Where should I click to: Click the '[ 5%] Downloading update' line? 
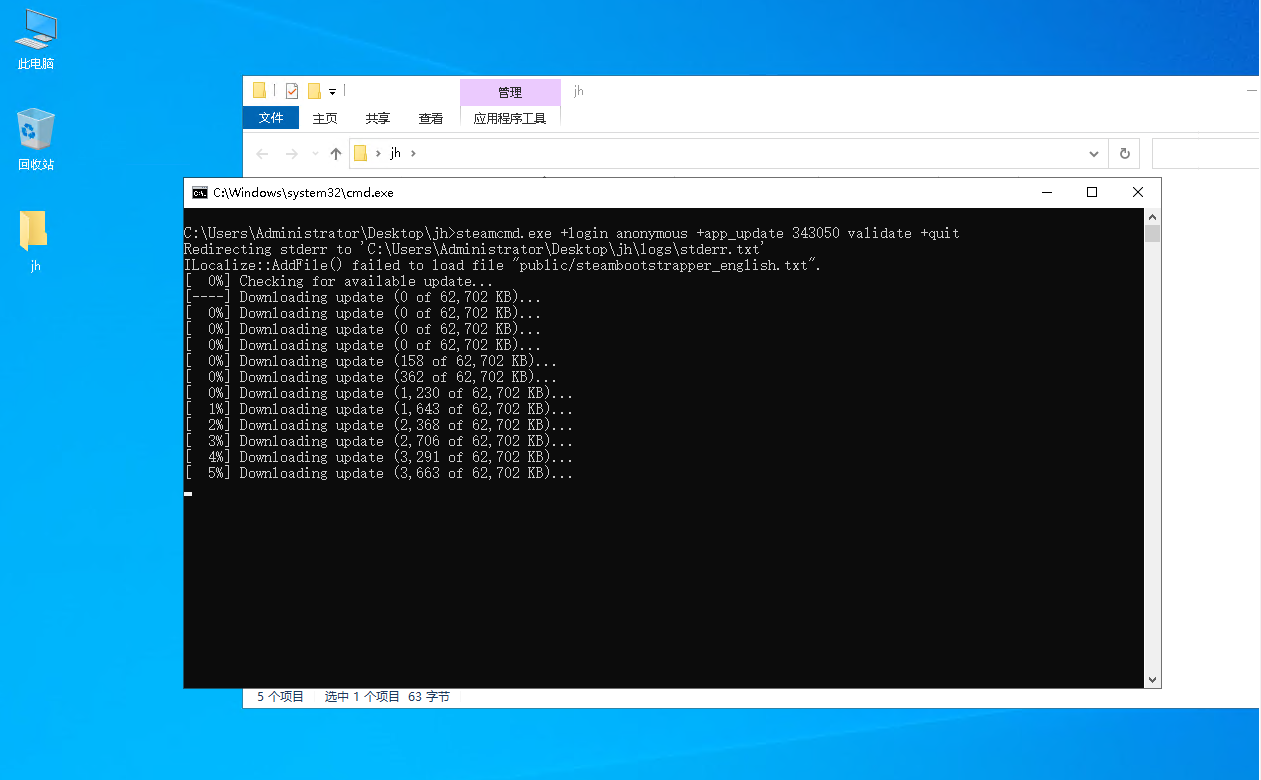tap(379, 473)
